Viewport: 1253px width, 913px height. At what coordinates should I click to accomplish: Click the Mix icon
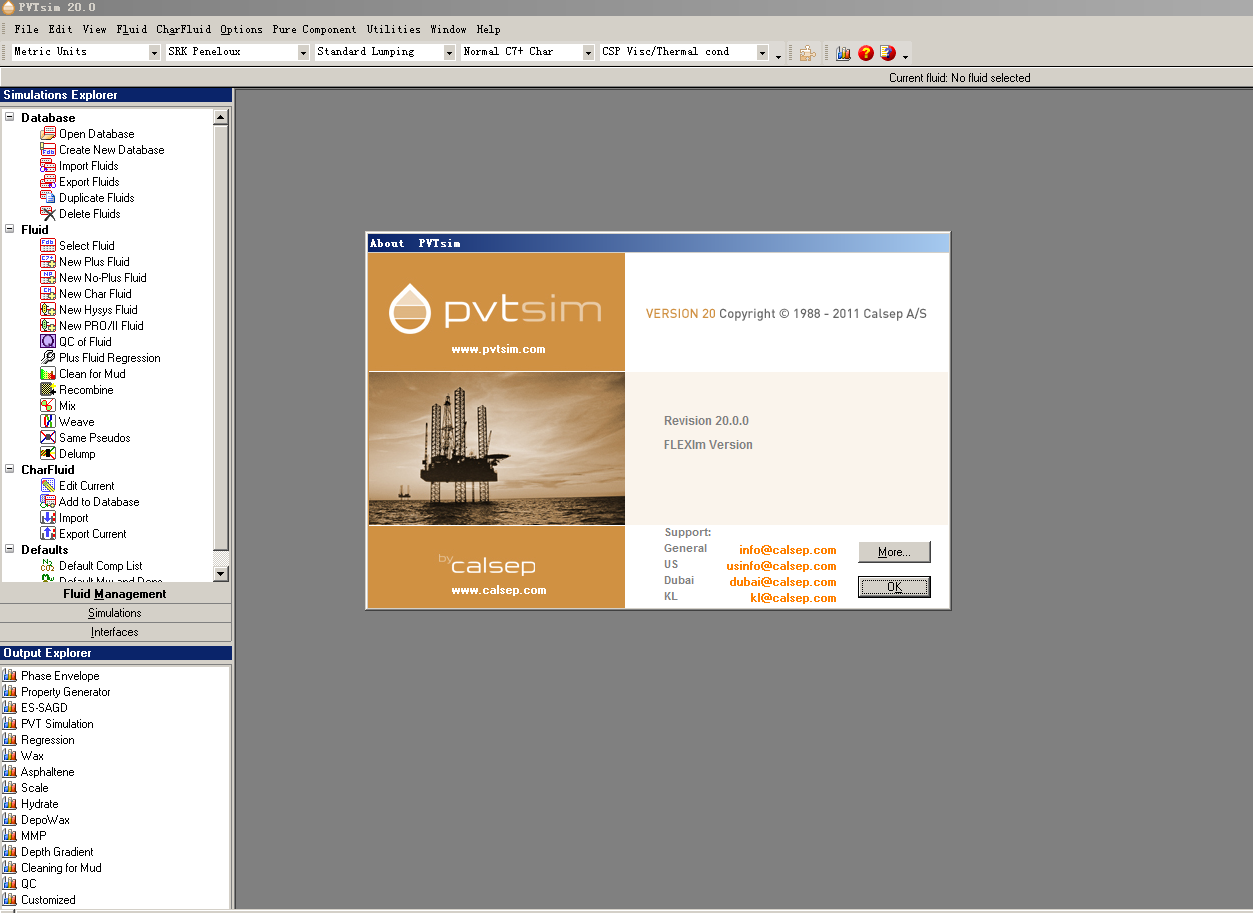(48, 405)
